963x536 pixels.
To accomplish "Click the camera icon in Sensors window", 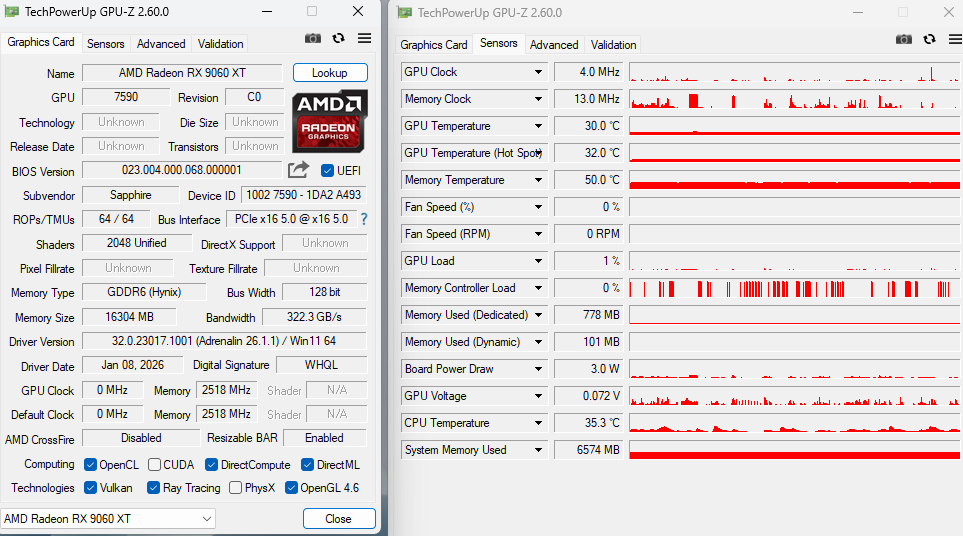I will [x=903, y=39].
